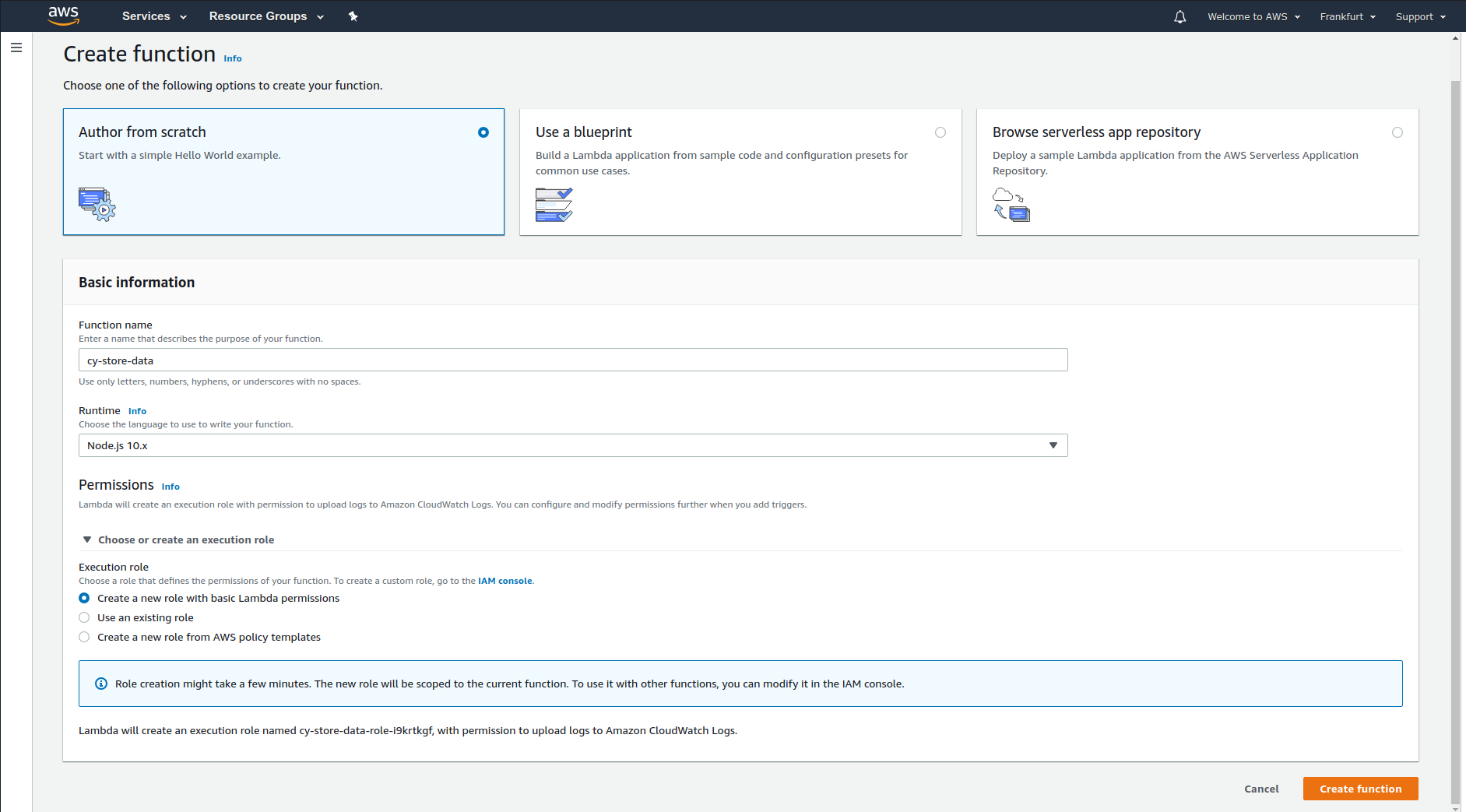
Task: Click Info link next to Runtime label
Action: tap(137, 411)
